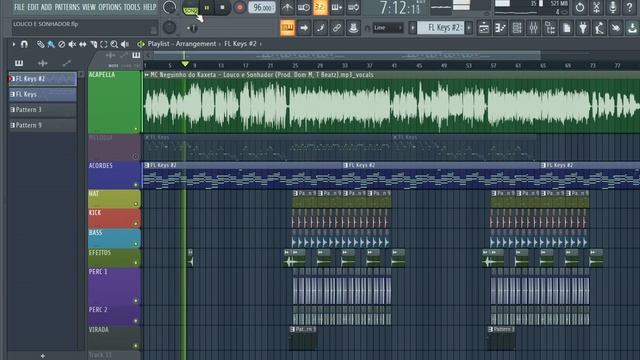The image size is (640, 360).
Task: Select Pattern 3 in the pattern list
Action: click(x=42, y=110)
